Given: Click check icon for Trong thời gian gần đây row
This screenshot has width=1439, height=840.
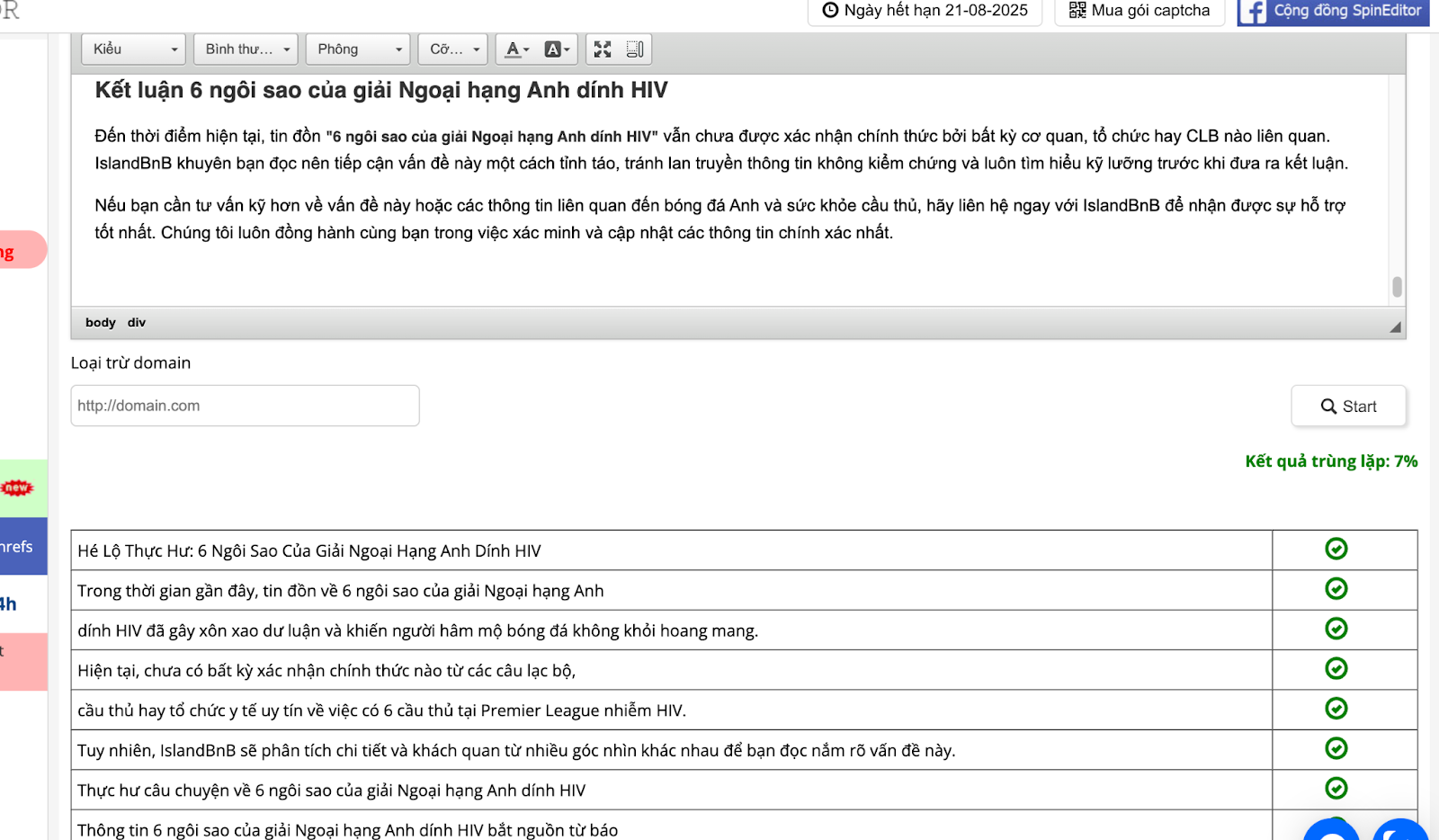Looking at the screenshot, I should click(1336, 588).
